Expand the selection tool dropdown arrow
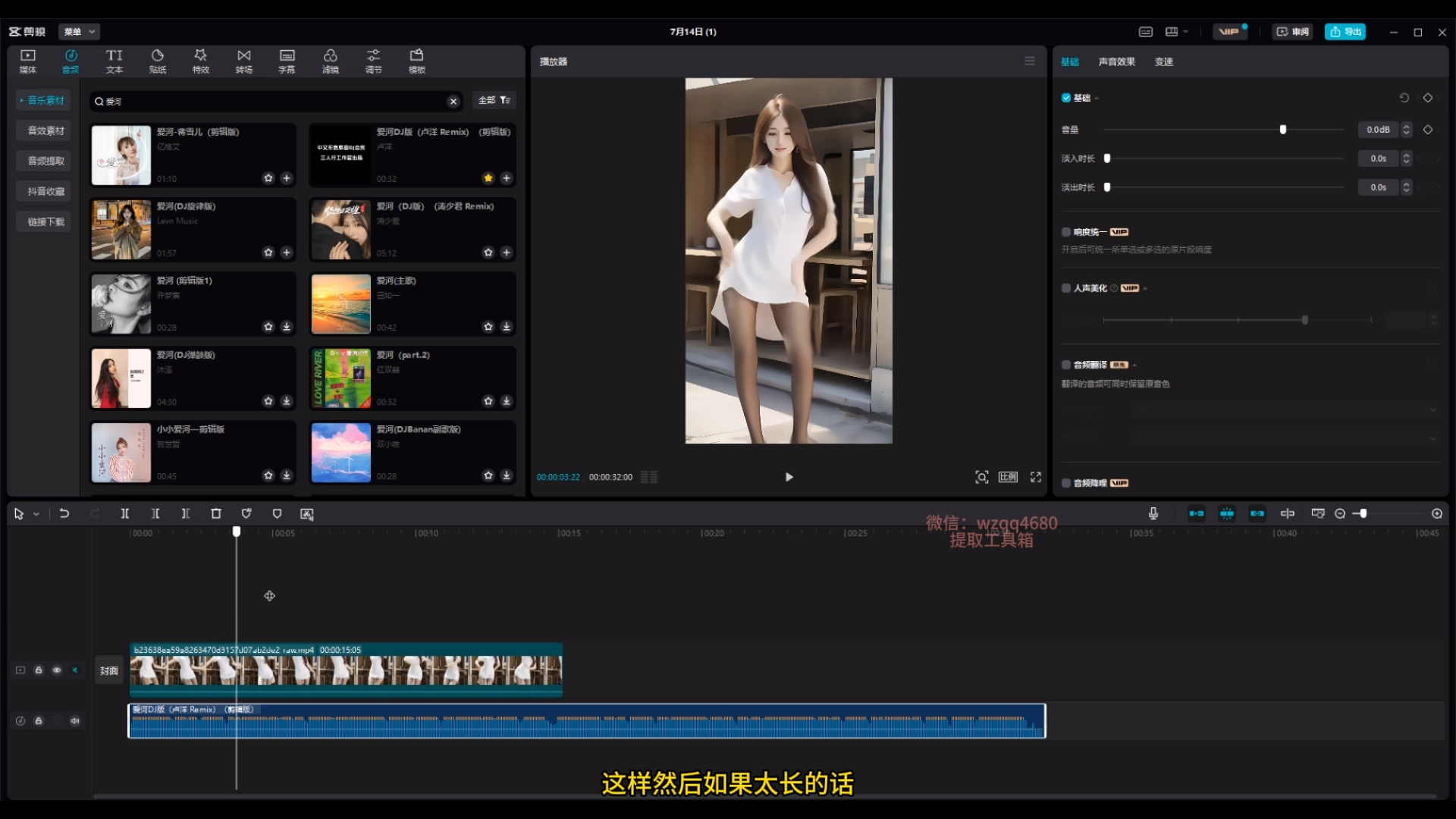Screen dimensions: 1456x819 click(36, 514)
